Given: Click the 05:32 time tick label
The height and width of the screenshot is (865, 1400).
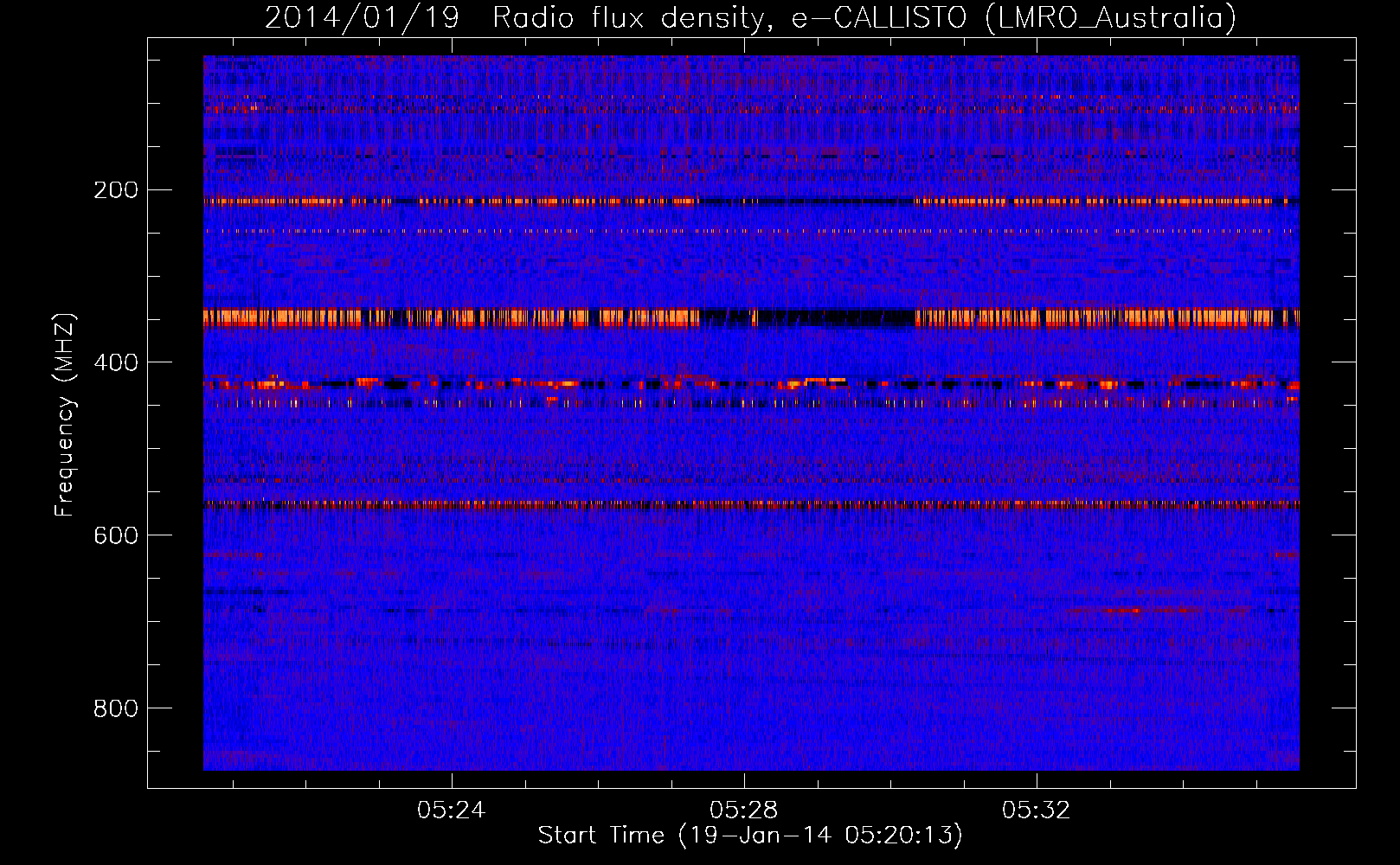Looking at the screenshot, I should (1037, 811).
